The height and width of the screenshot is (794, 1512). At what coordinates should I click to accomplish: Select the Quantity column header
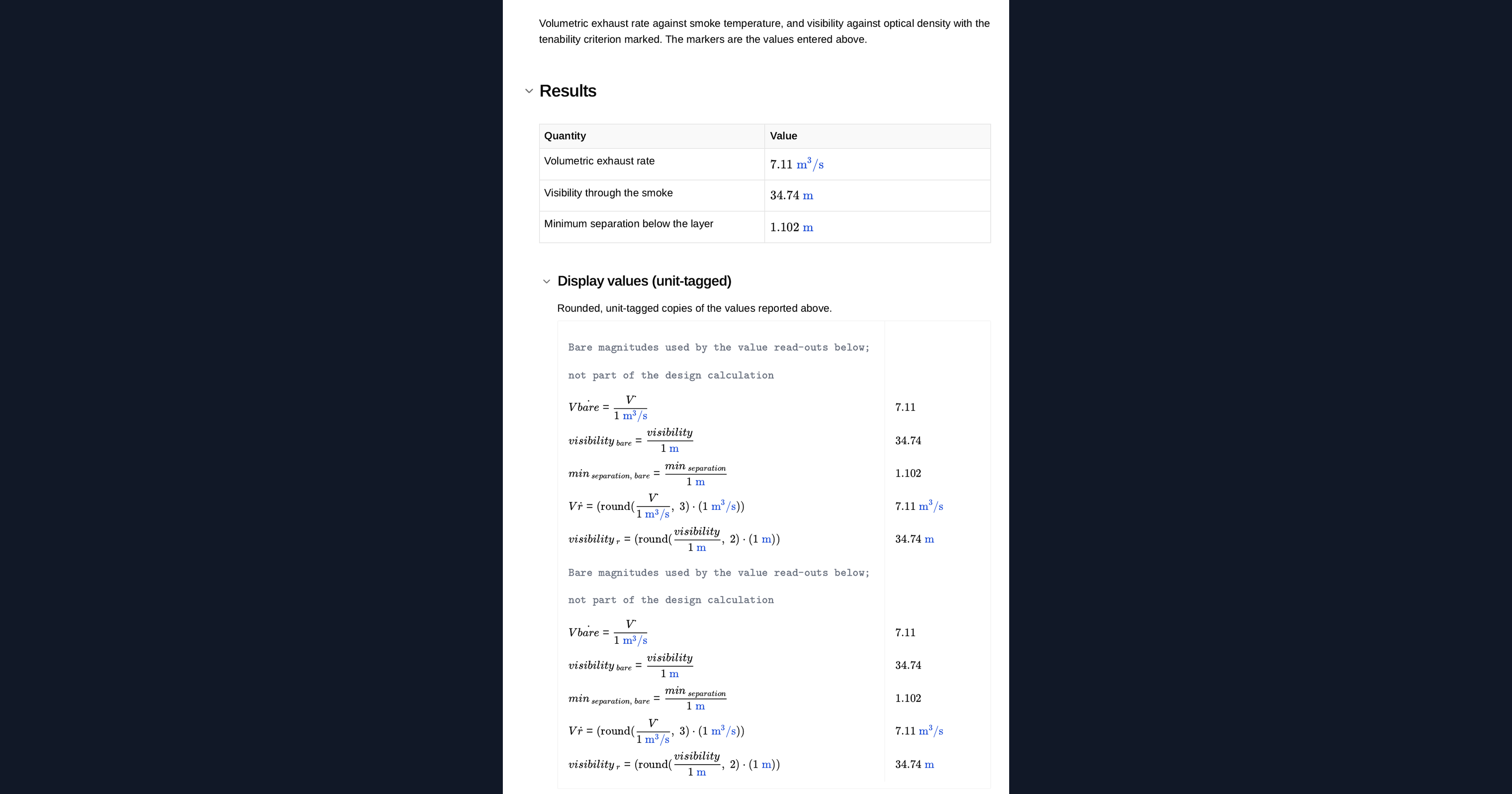pos(565,136)
